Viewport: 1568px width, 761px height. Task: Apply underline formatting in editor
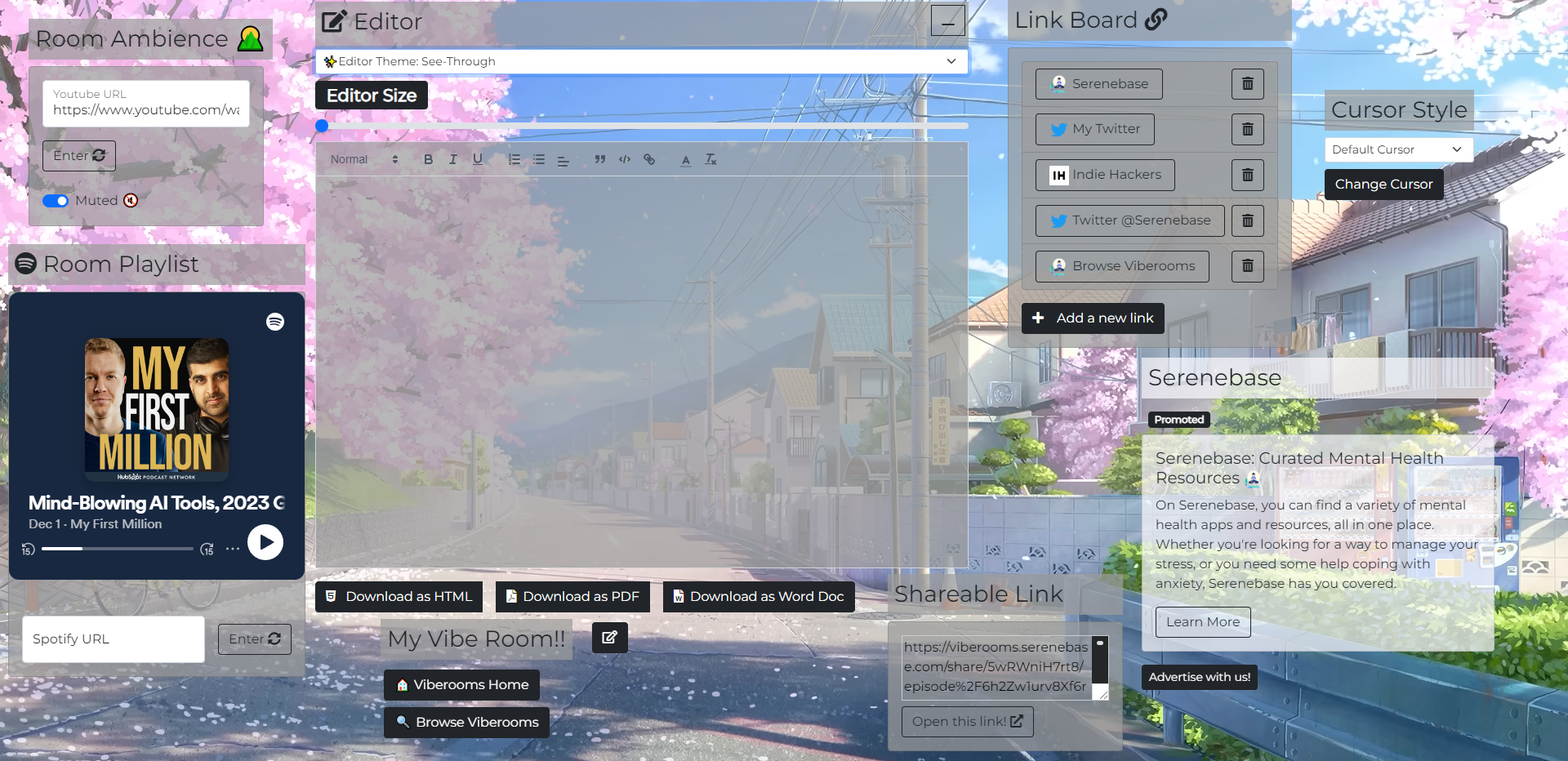(478, 159)
